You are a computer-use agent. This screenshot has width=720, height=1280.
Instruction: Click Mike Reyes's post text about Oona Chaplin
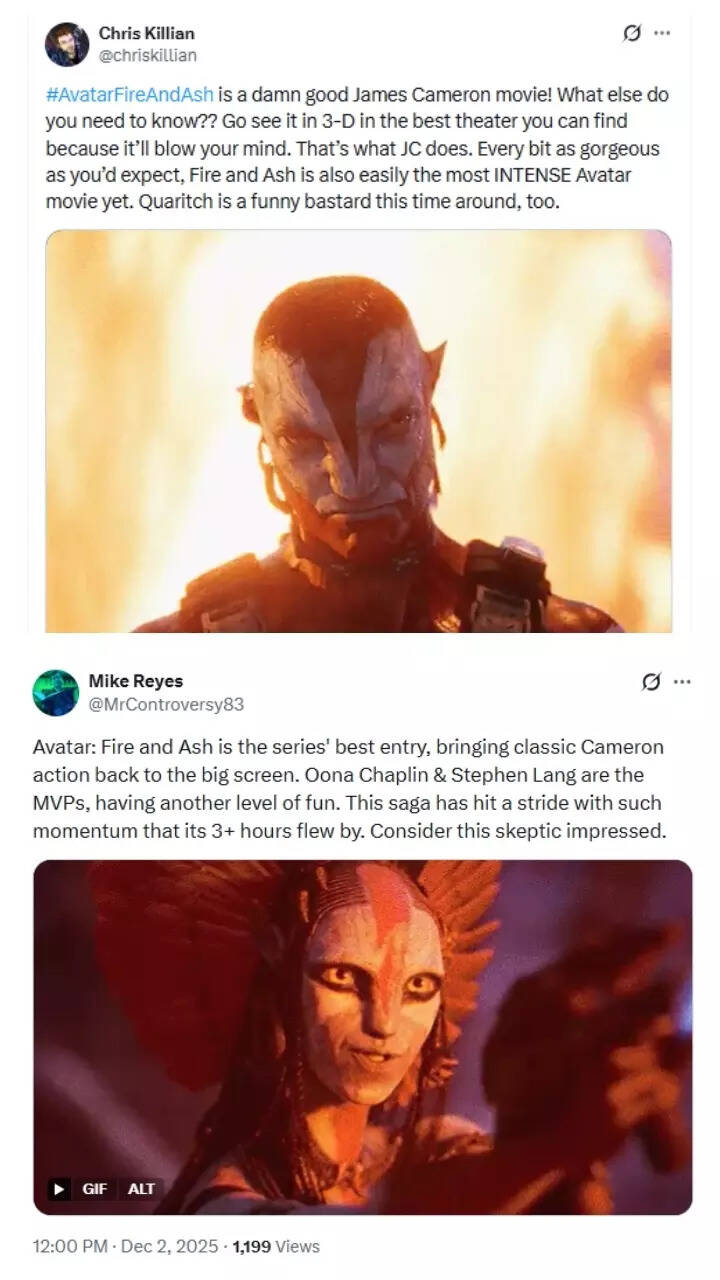click(350, 789)
